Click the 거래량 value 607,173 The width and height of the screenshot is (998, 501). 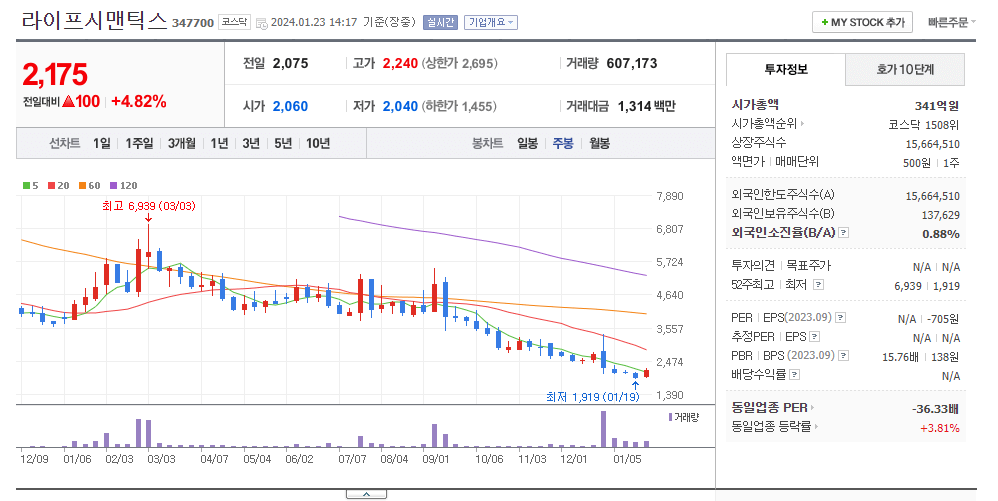631,63
